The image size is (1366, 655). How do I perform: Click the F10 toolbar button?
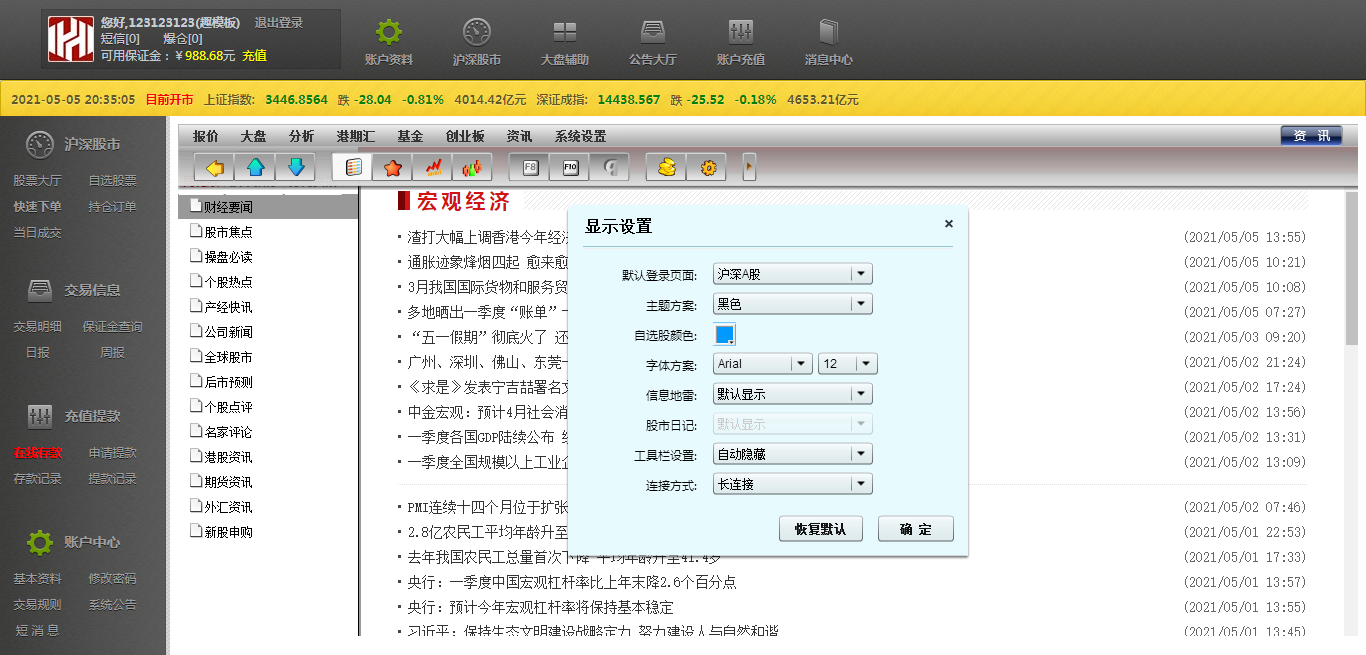point(570,168)
